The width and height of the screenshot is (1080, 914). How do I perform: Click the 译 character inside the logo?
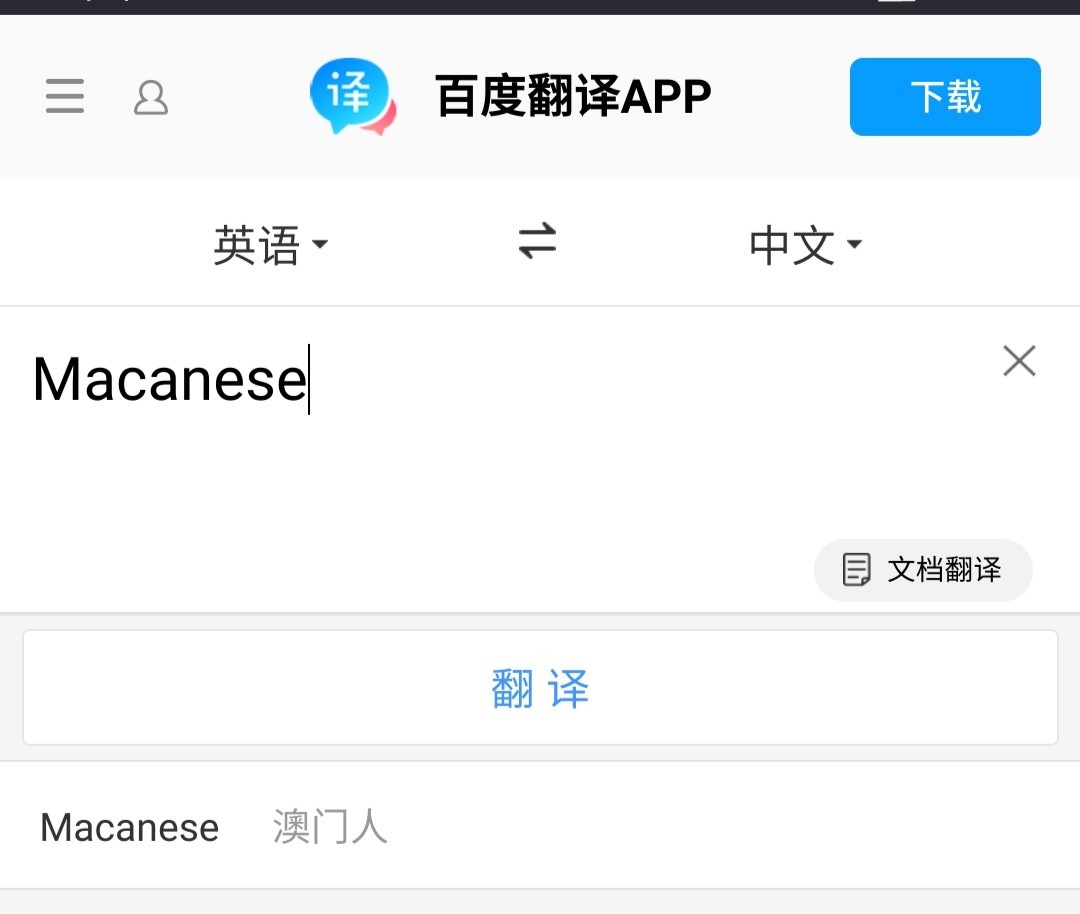click(349, 92)
